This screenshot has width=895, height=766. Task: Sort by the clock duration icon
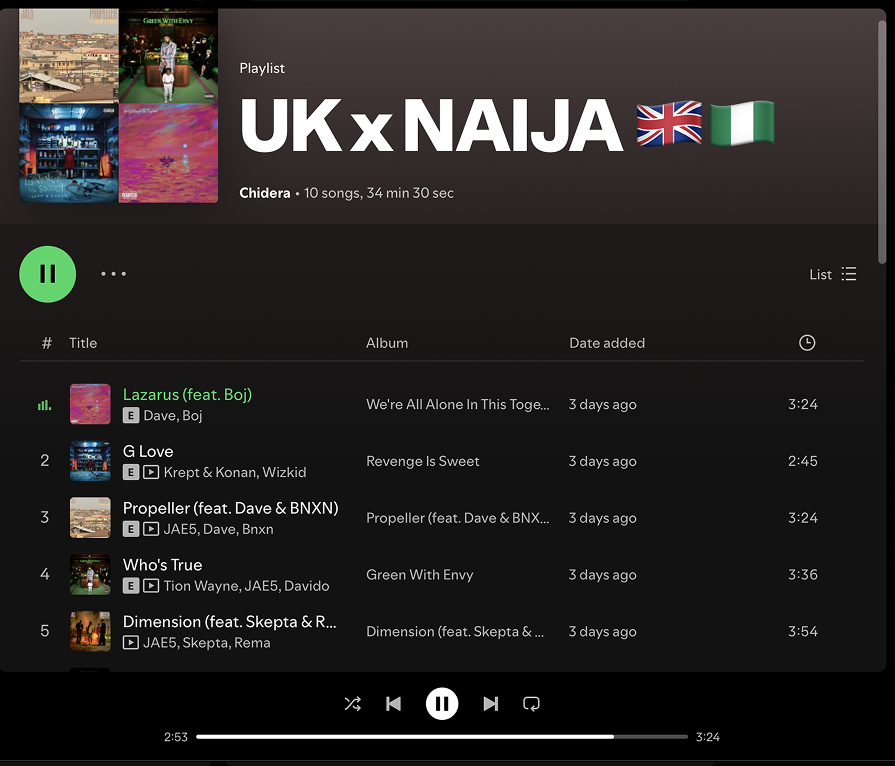point(807,343)
